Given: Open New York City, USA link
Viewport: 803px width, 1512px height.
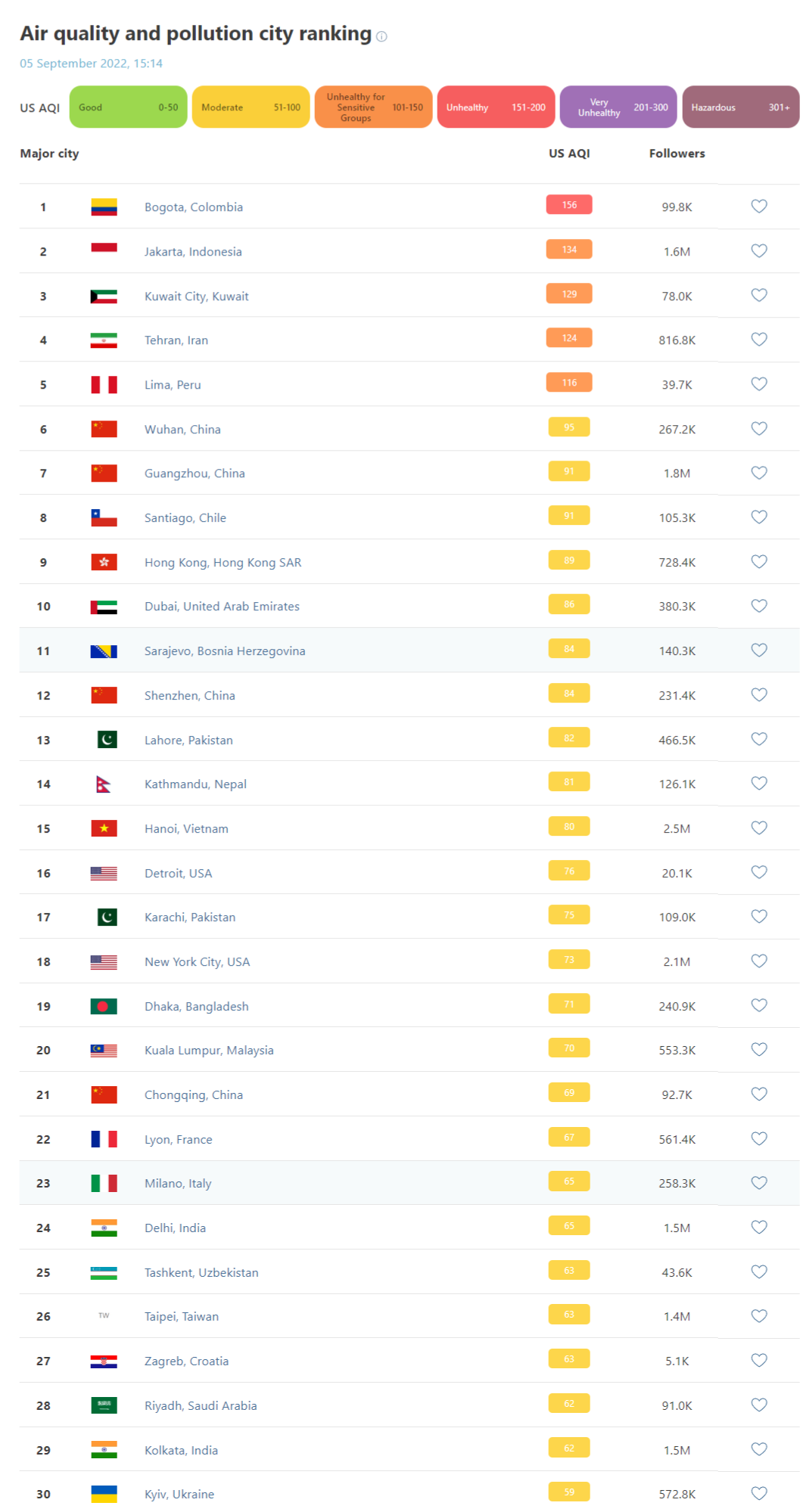Looking at the screenshot, I should pyautogui.click(x=197, y=962).
